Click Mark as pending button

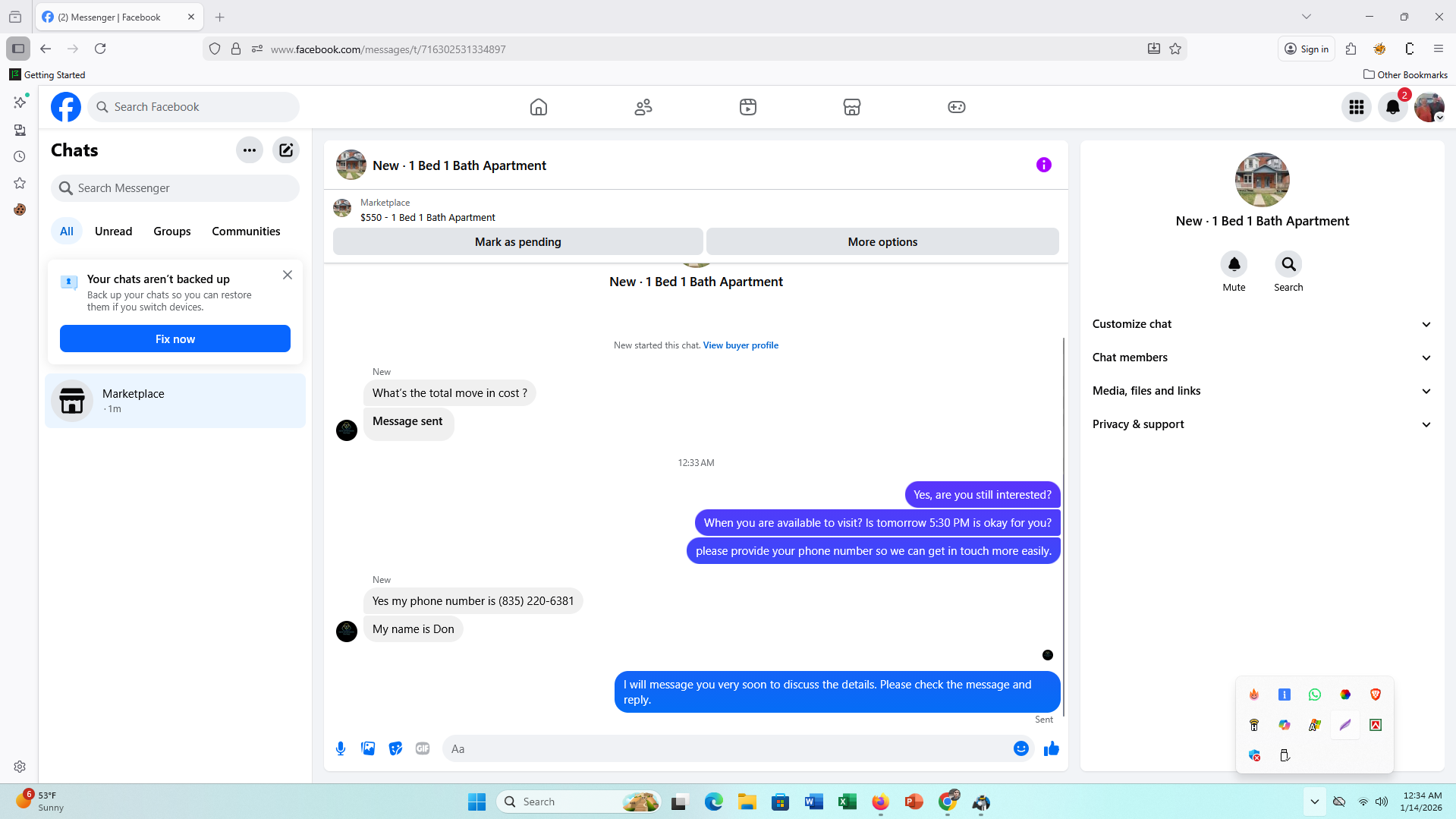pos(518,241)
